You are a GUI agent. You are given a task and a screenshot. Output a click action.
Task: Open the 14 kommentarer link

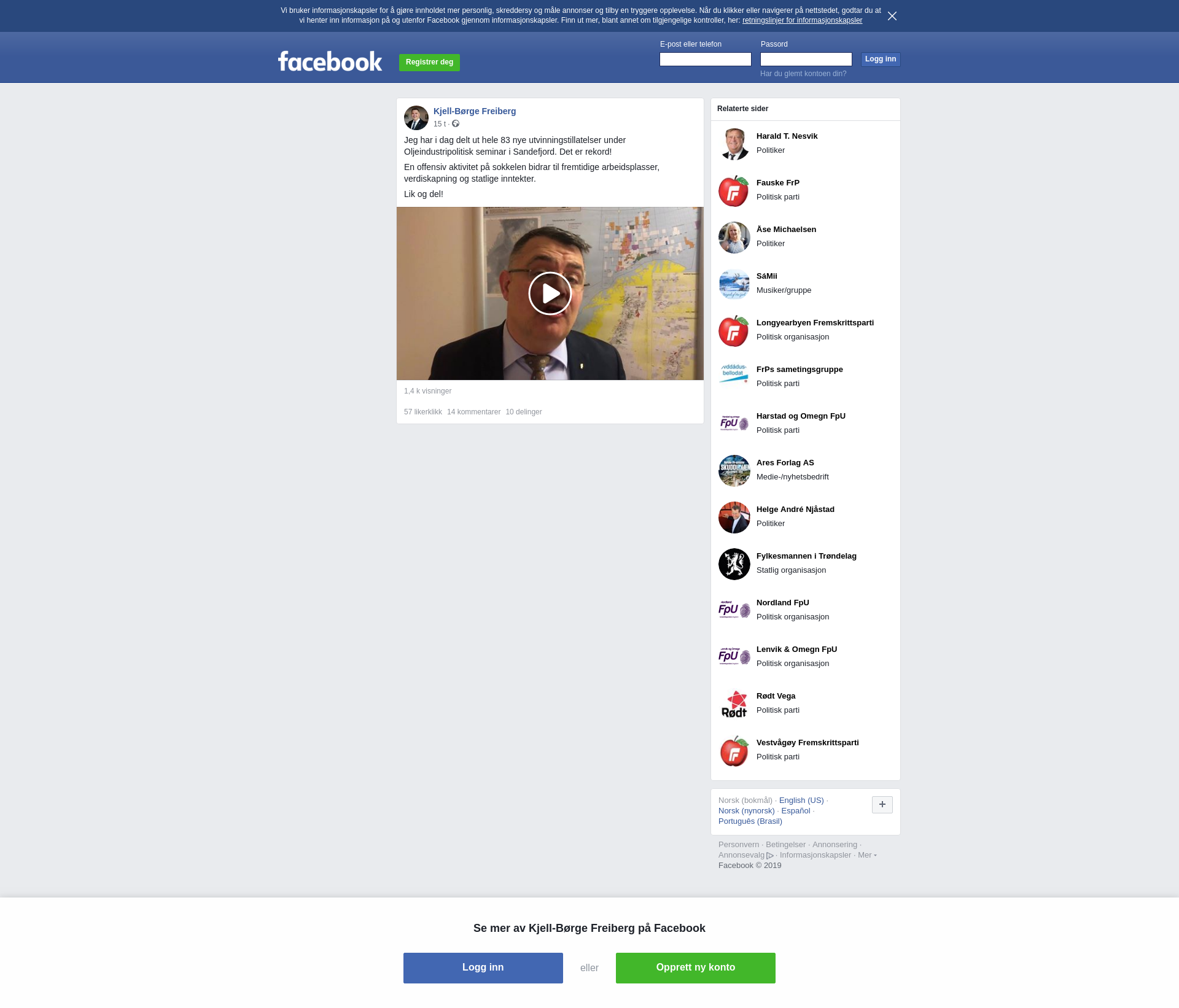point(473,412)
